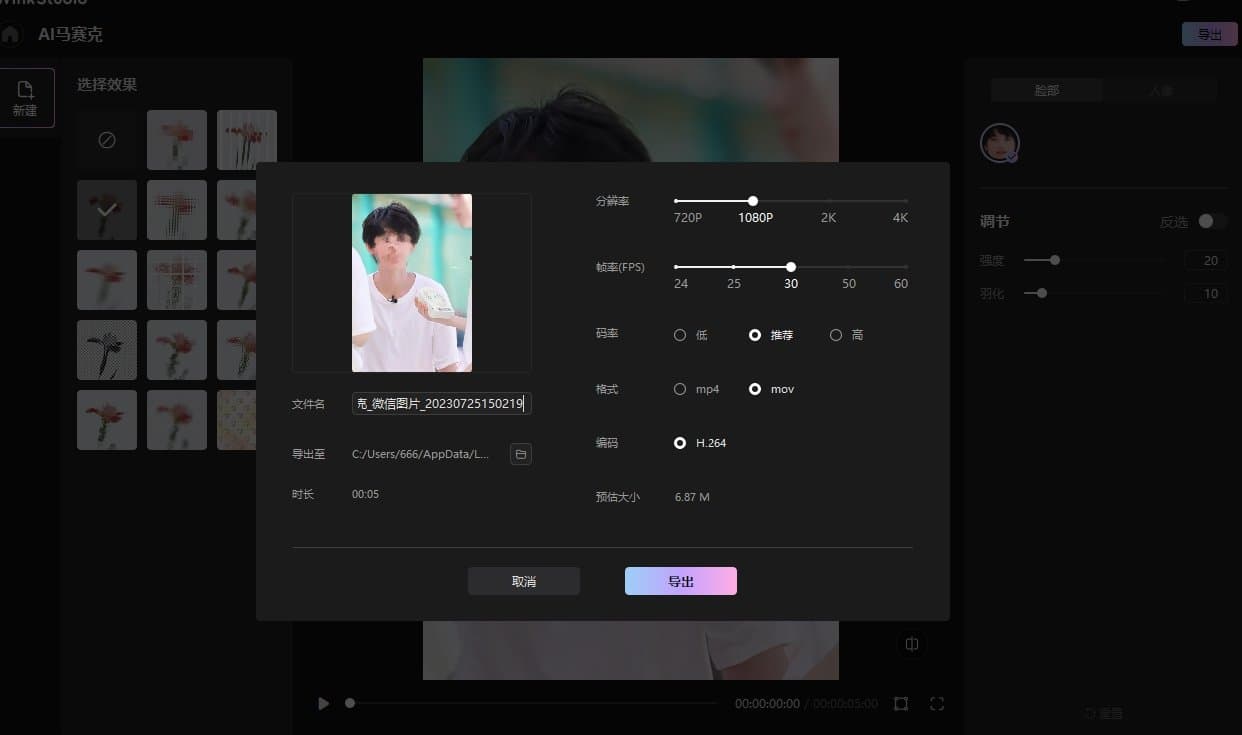Open the export folder browse icon
The image size is (1242, 735).
[520, 453]
